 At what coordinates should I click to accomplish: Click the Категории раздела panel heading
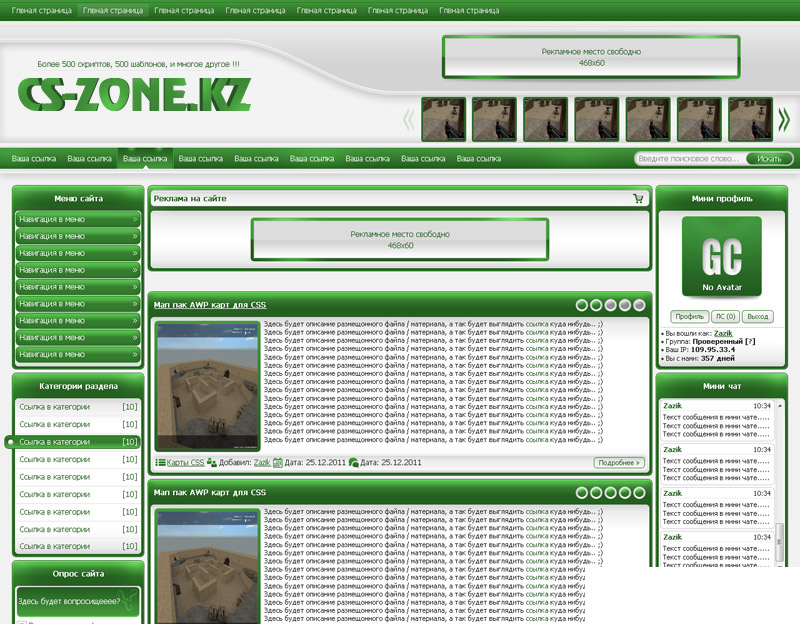pyautogui.click(x=78, y=386)
